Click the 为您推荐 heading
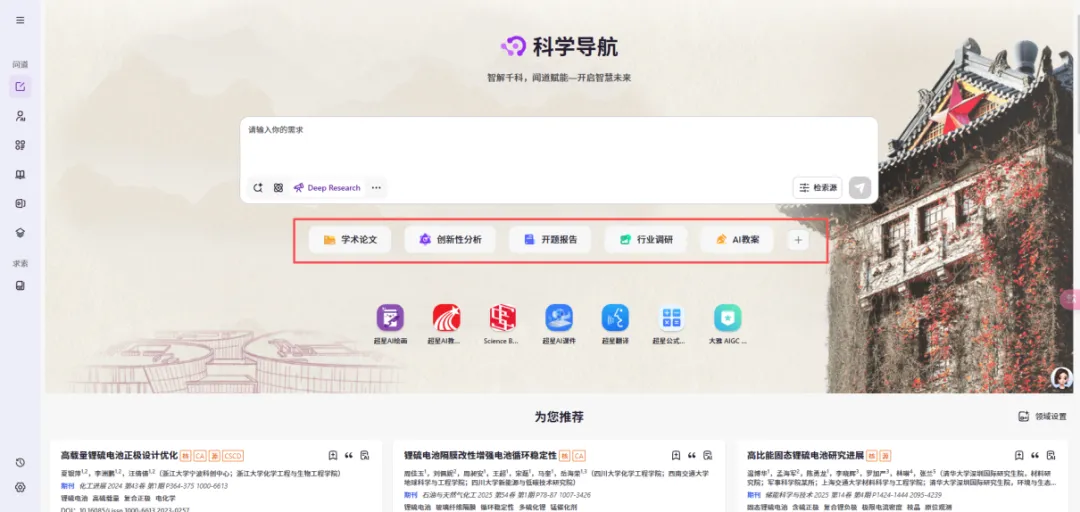This screenshot has width=1080, height=512. (559, 417)
